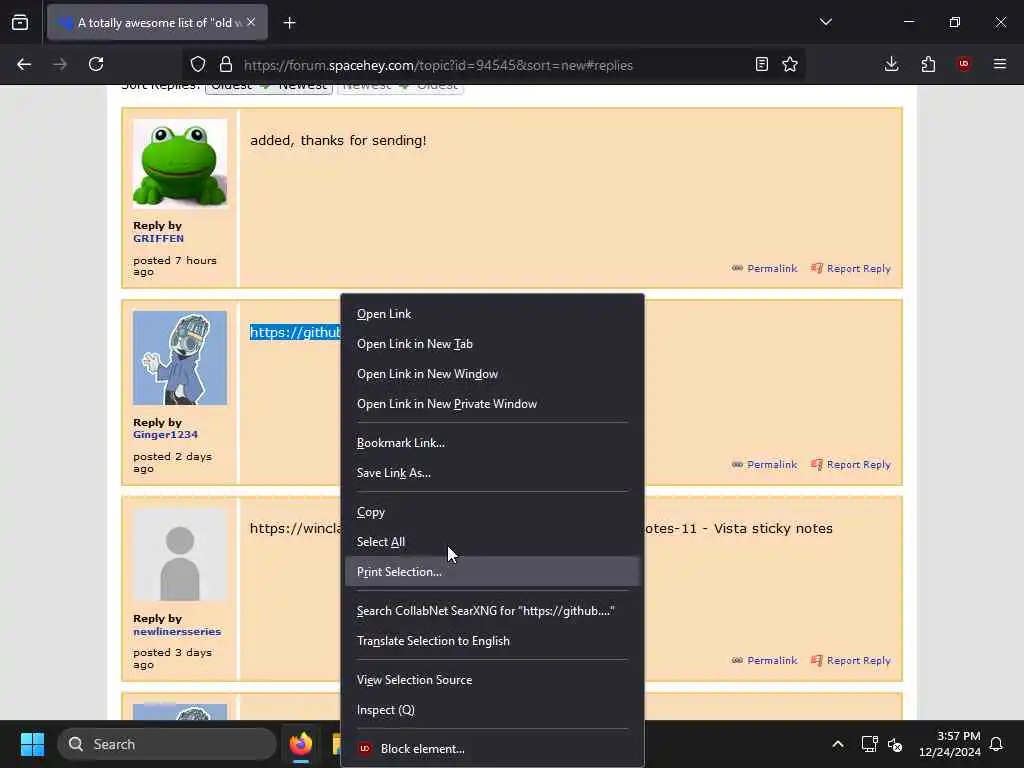1024x768 pixels.
Task: Sort replies Newest to Oldest
Action: (x=400, y=87)
